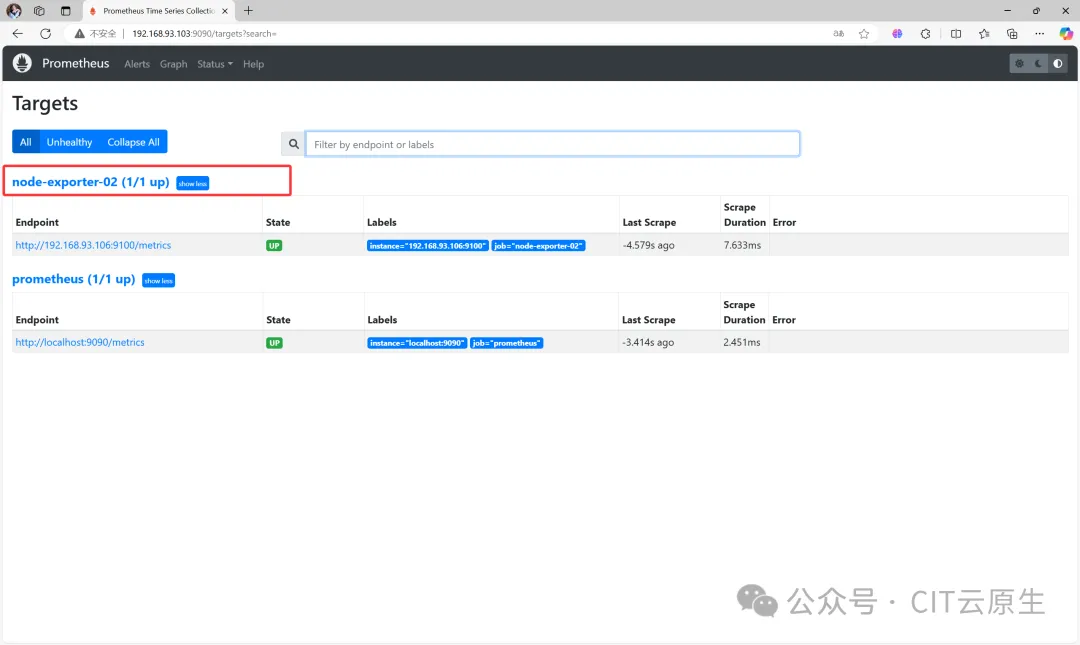Click the browser profile avatar icon

click(14, 11)
